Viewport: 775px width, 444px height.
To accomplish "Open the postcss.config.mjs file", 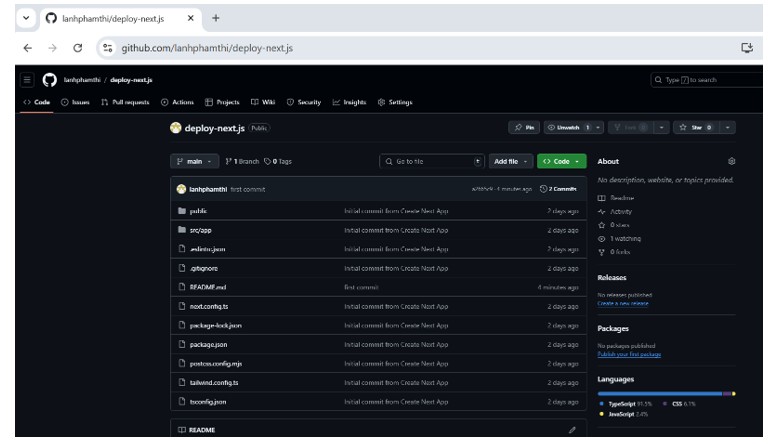I will [216, 363].
